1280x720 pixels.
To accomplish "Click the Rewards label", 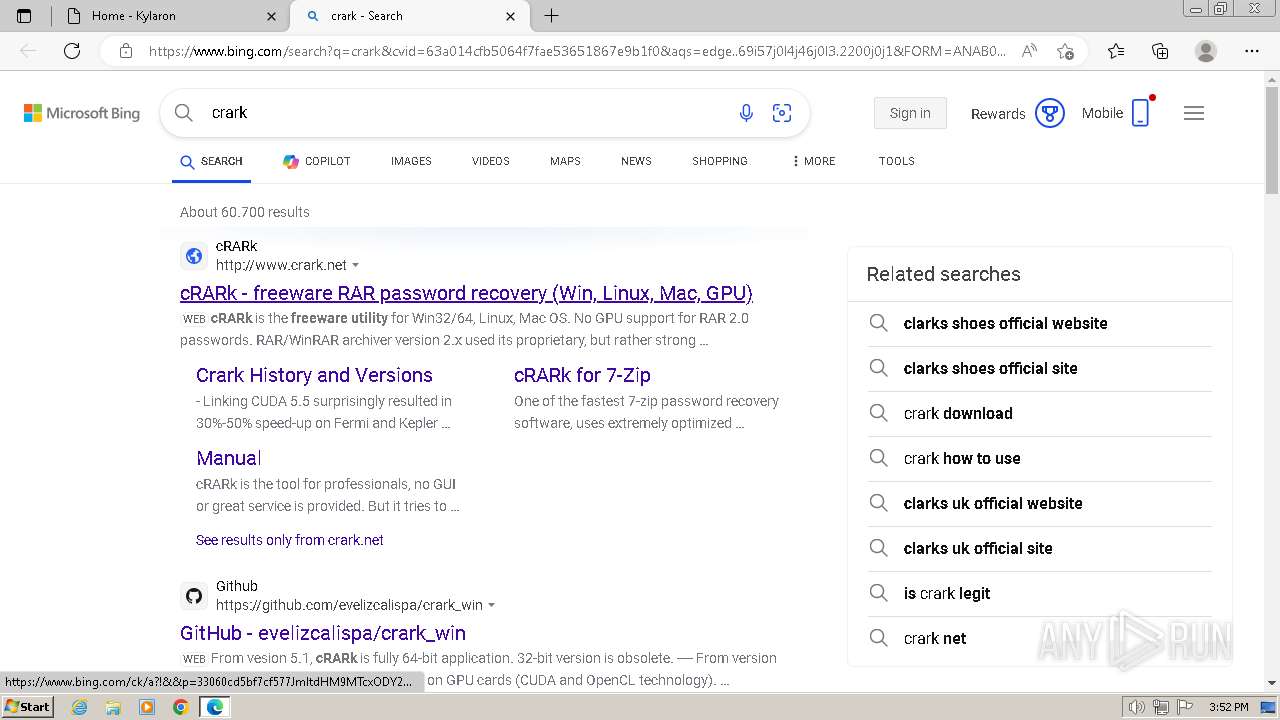I will [998, 113].
